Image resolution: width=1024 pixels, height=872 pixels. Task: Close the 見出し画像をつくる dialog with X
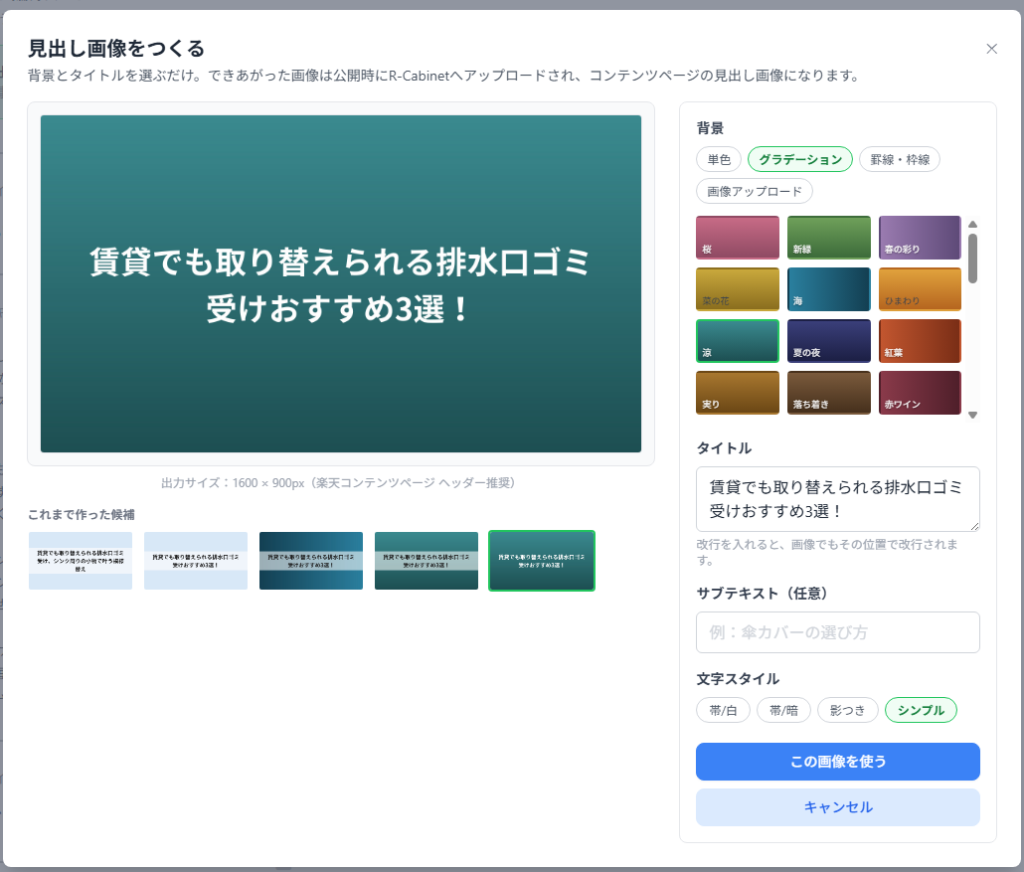pyautogui.click(x=991, y=49)
